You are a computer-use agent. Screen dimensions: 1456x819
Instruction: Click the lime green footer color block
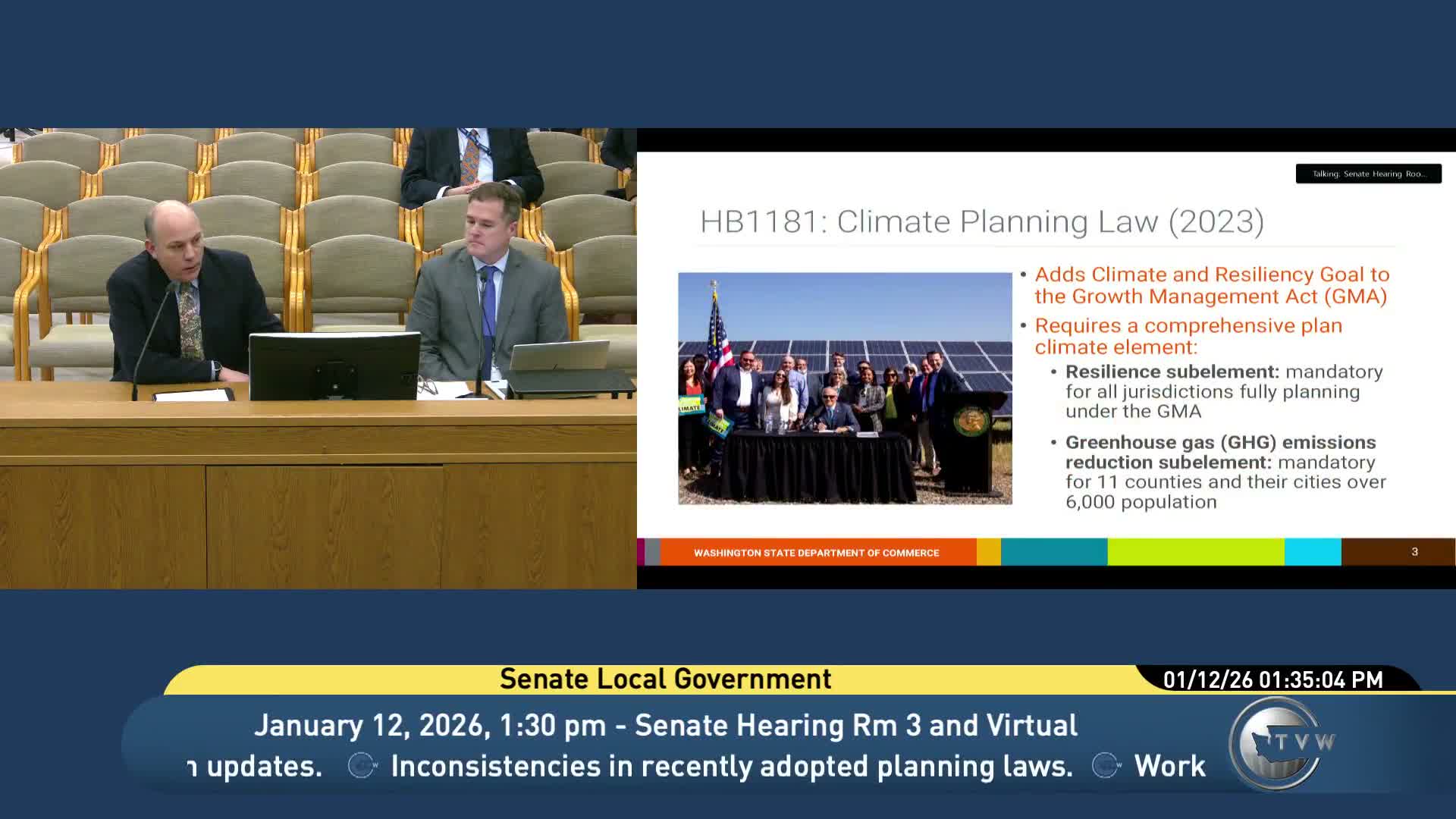coord(1195,552)
